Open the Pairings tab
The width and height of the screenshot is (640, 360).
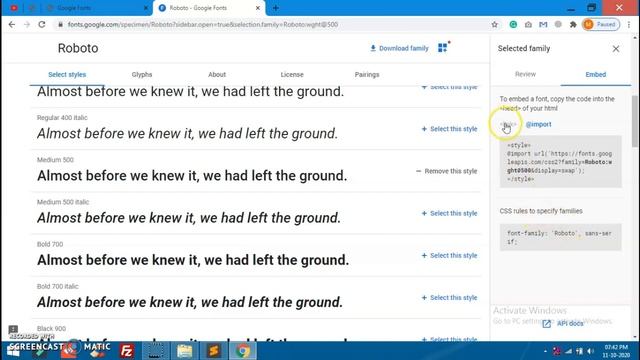coord(367,74)
